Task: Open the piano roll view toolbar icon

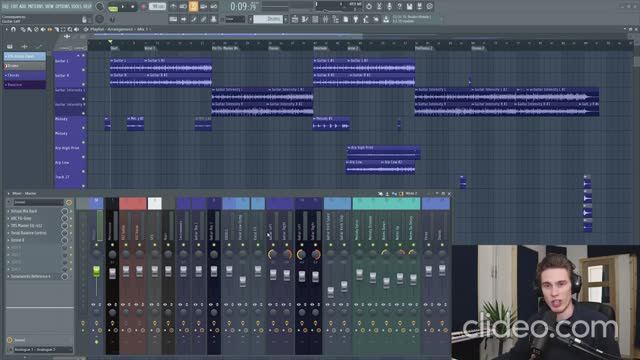Action: [x=305, y=19]
